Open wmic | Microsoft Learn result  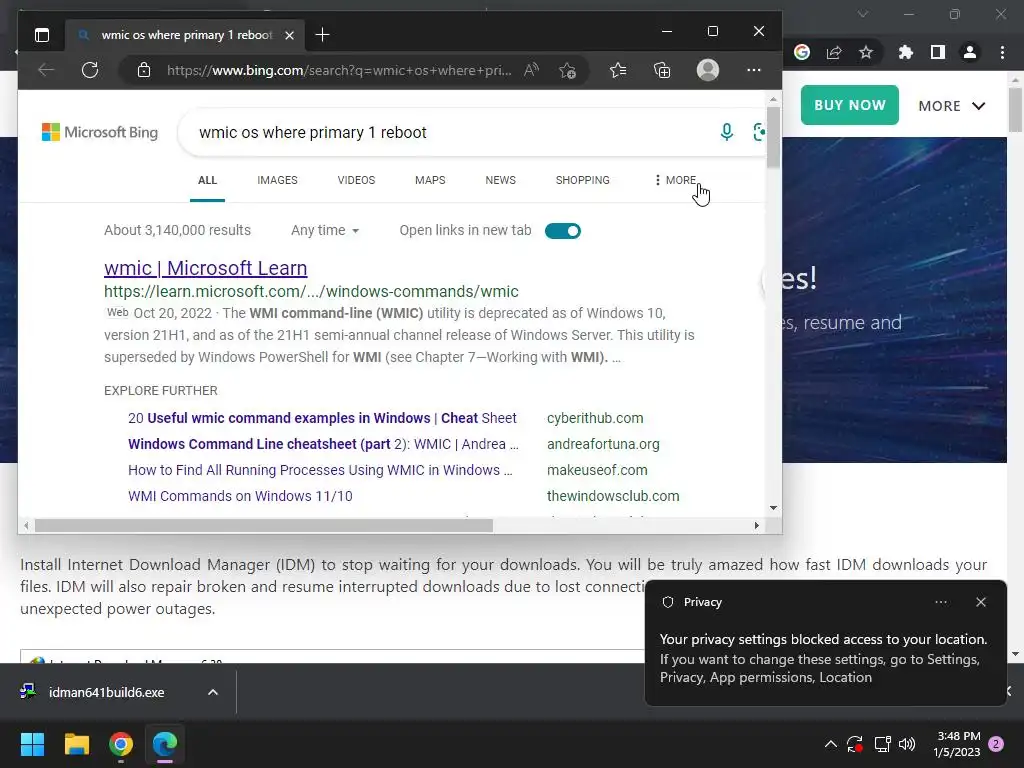(x=205, y=268)
